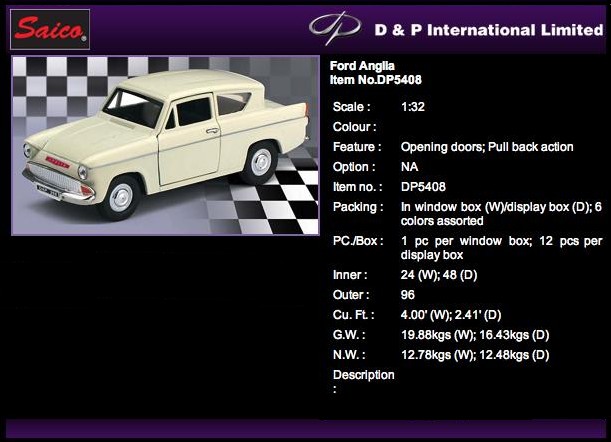Select the N.W. label
This screenshot has height=442, width=611.
(x=349, y=355)
